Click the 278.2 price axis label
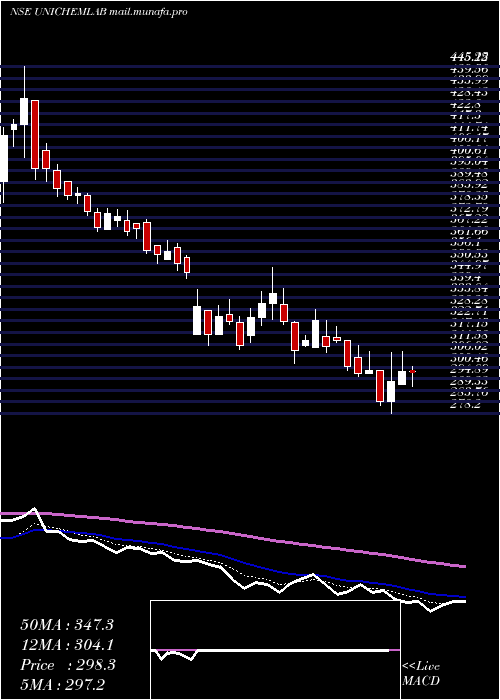The width and height of the screenshot is (500, 700). tap(466, 404)
